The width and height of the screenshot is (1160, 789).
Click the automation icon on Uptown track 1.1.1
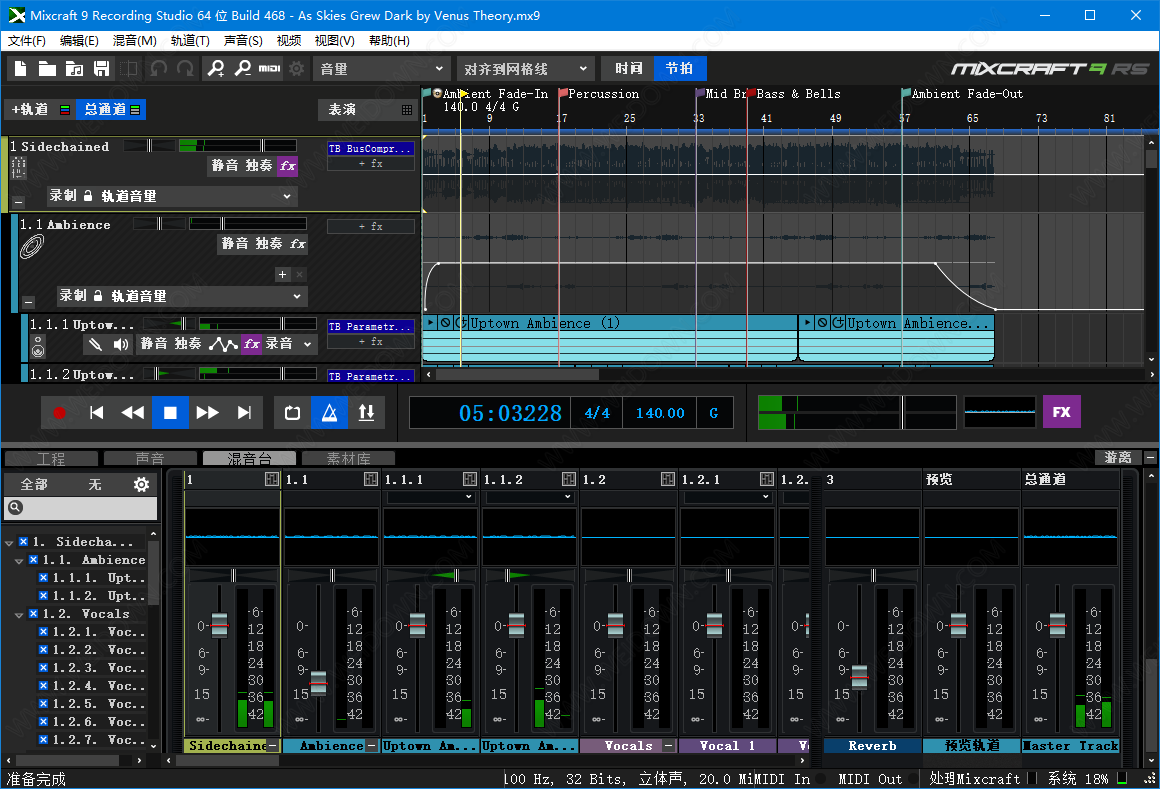(222, 344)
